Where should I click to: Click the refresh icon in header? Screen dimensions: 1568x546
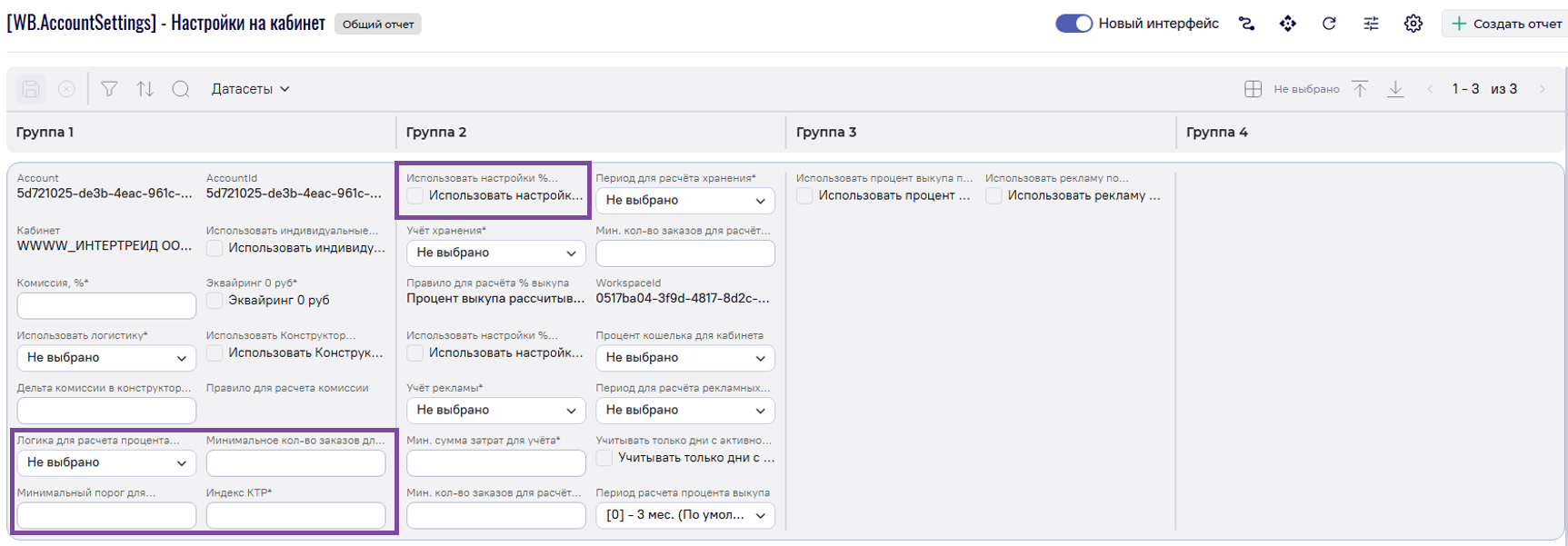[x=1329, y=24]
